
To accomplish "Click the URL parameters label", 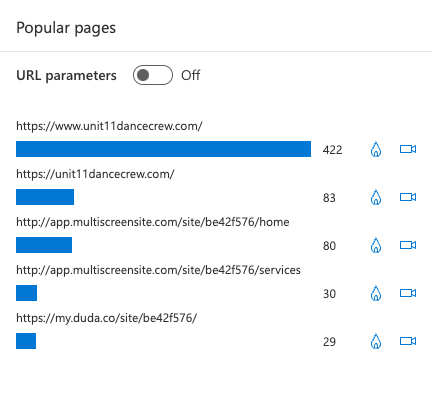I will coord(66,76).
